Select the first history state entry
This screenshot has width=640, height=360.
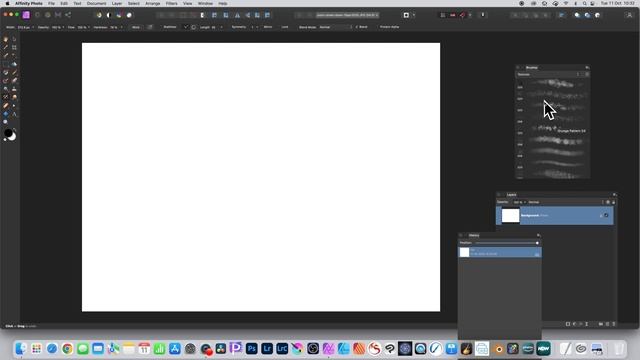(500, 252)
